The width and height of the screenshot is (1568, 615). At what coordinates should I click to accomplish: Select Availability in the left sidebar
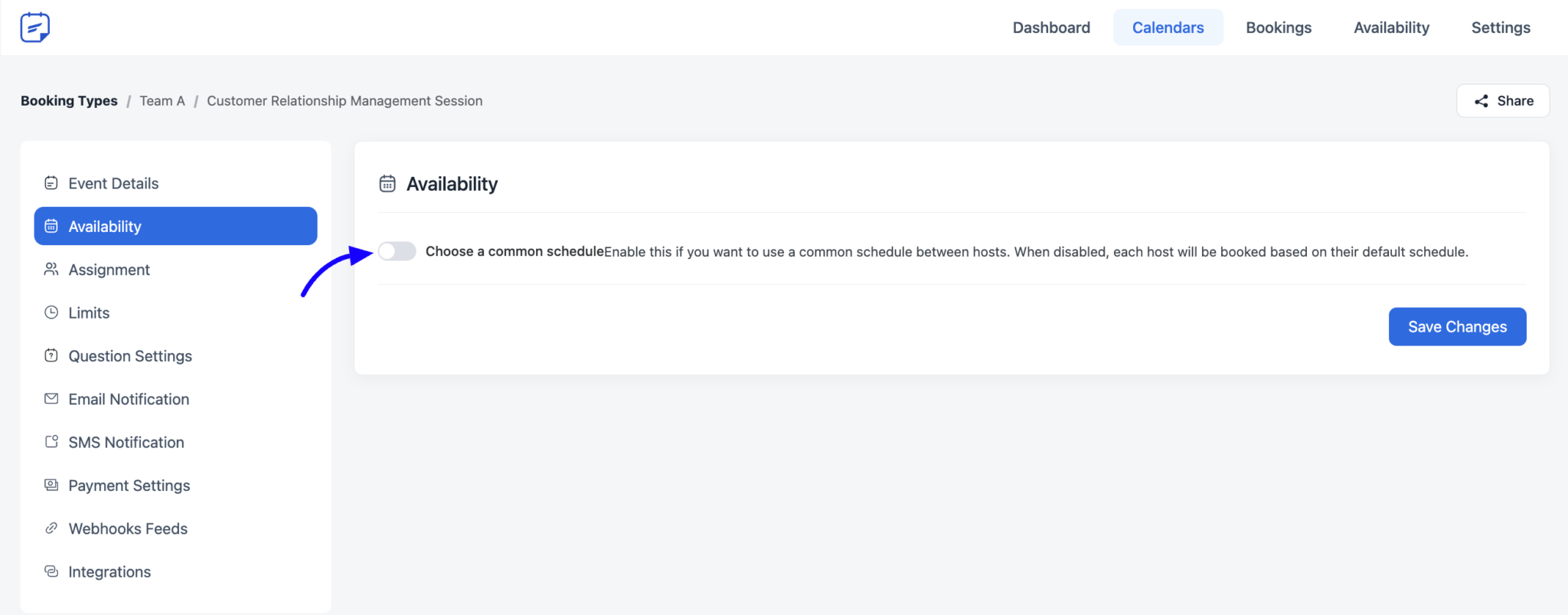pyautogui.click(x=175, y=226)
